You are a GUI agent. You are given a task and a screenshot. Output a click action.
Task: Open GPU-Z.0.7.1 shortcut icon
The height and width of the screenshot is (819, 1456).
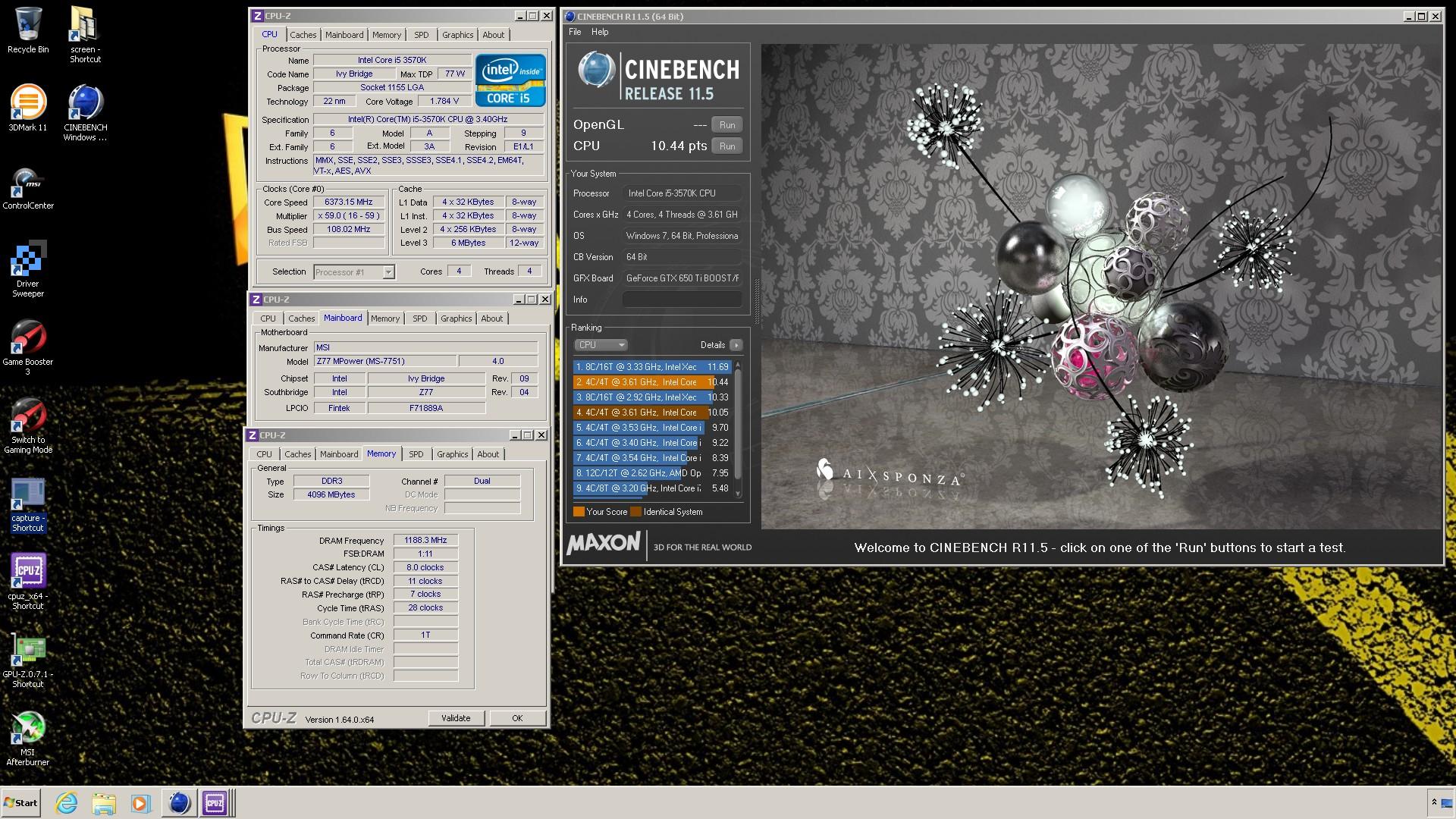[x=28, y=661]
